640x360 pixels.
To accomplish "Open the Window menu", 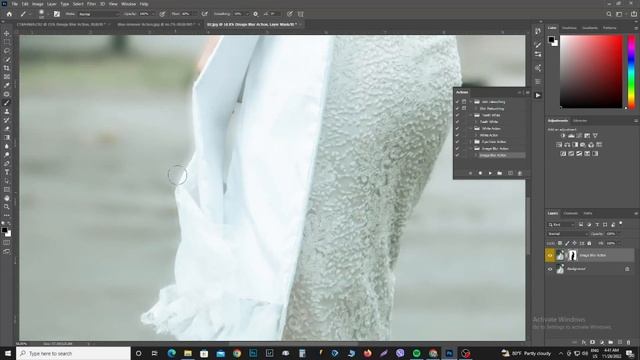I will click(x=129, y=4).
